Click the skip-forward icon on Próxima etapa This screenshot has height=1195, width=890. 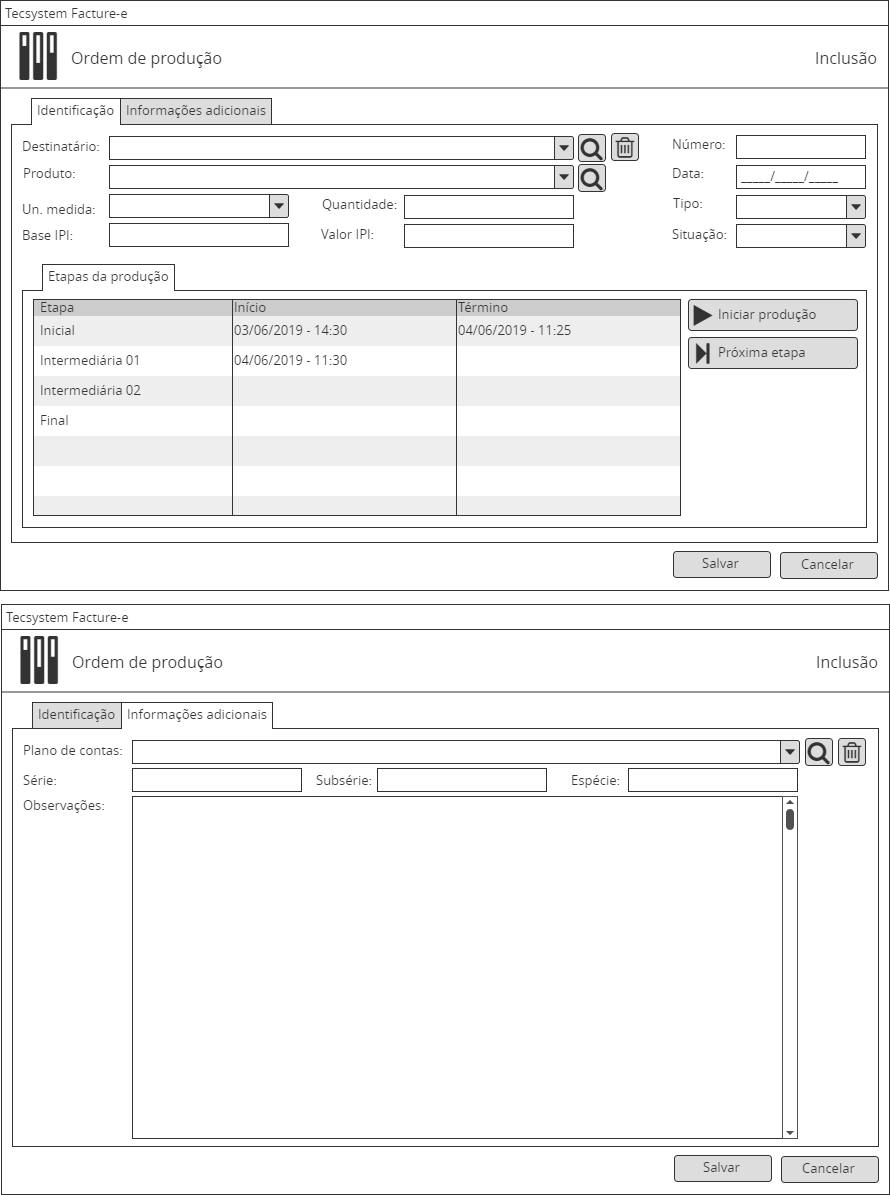click(703, 353)
